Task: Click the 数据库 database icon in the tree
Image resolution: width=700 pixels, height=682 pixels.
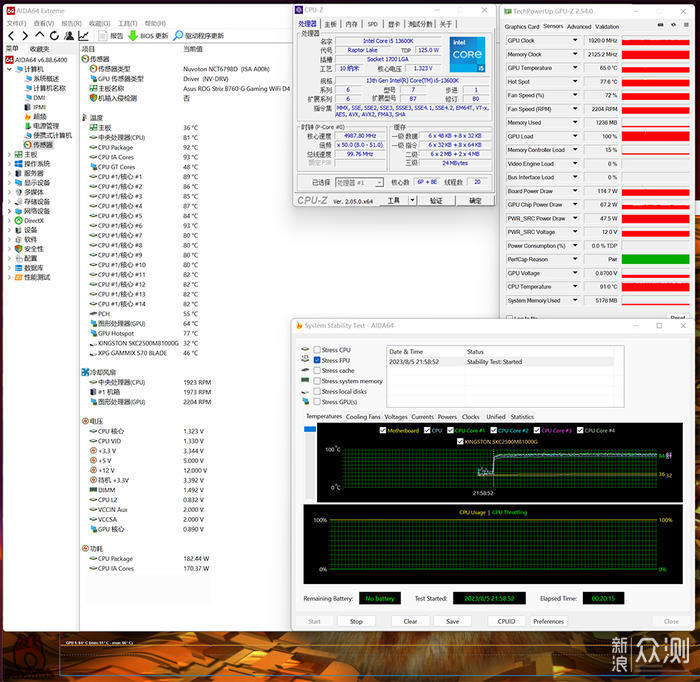Action: [x=18, y=268]
